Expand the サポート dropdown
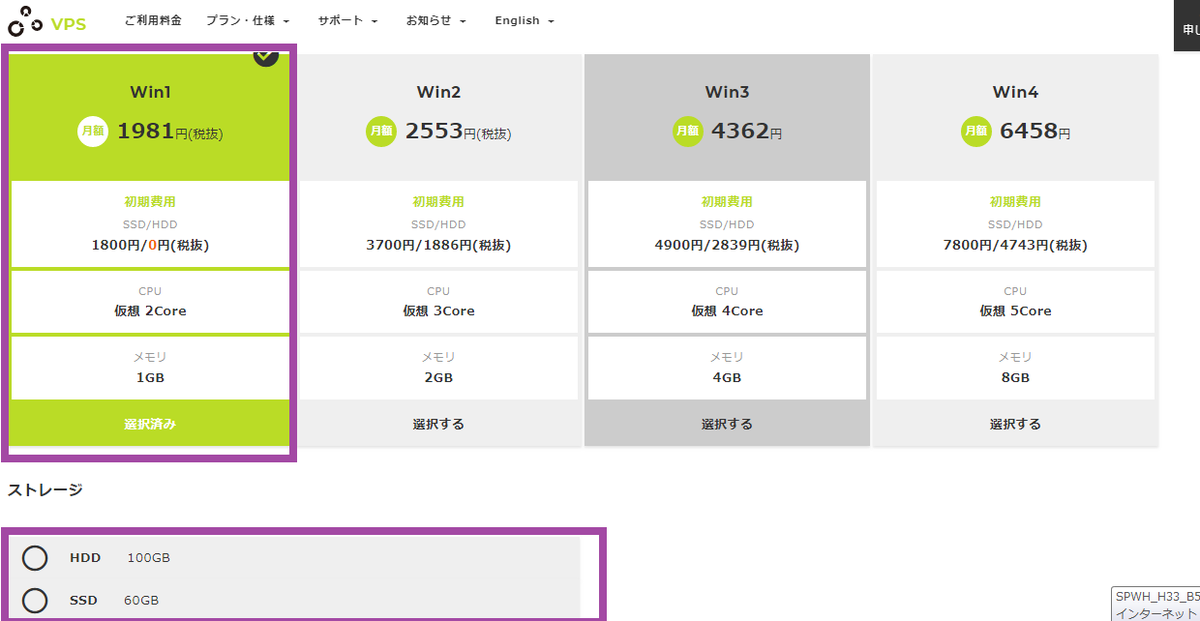 (346, 19)
